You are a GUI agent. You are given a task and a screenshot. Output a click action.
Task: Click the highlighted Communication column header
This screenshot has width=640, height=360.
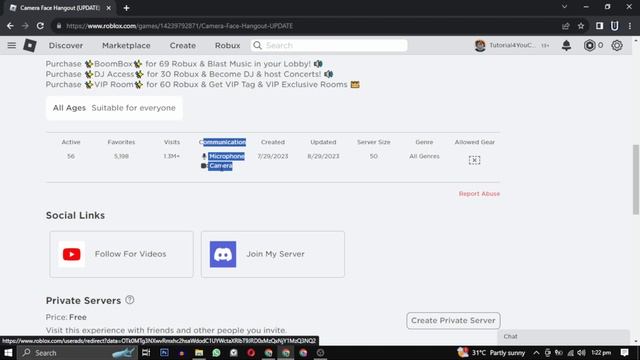pyautogui.click(x=222, y=142)
